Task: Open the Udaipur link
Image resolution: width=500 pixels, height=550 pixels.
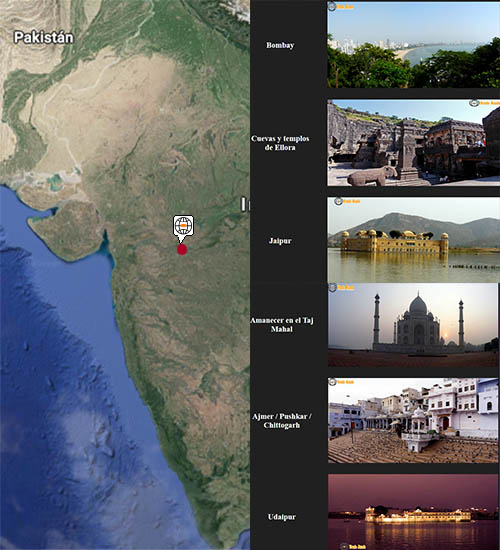Action: click(282, 517)
